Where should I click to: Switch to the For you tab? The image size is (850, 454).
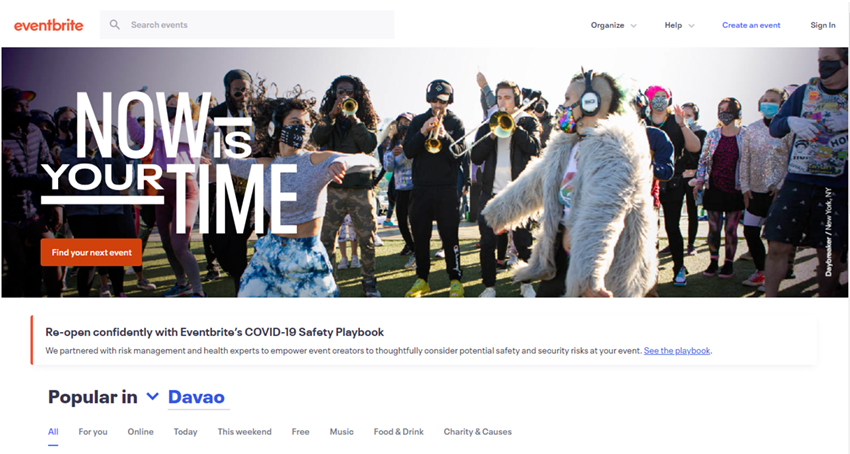pyautogui.click(x=93, y=432)
